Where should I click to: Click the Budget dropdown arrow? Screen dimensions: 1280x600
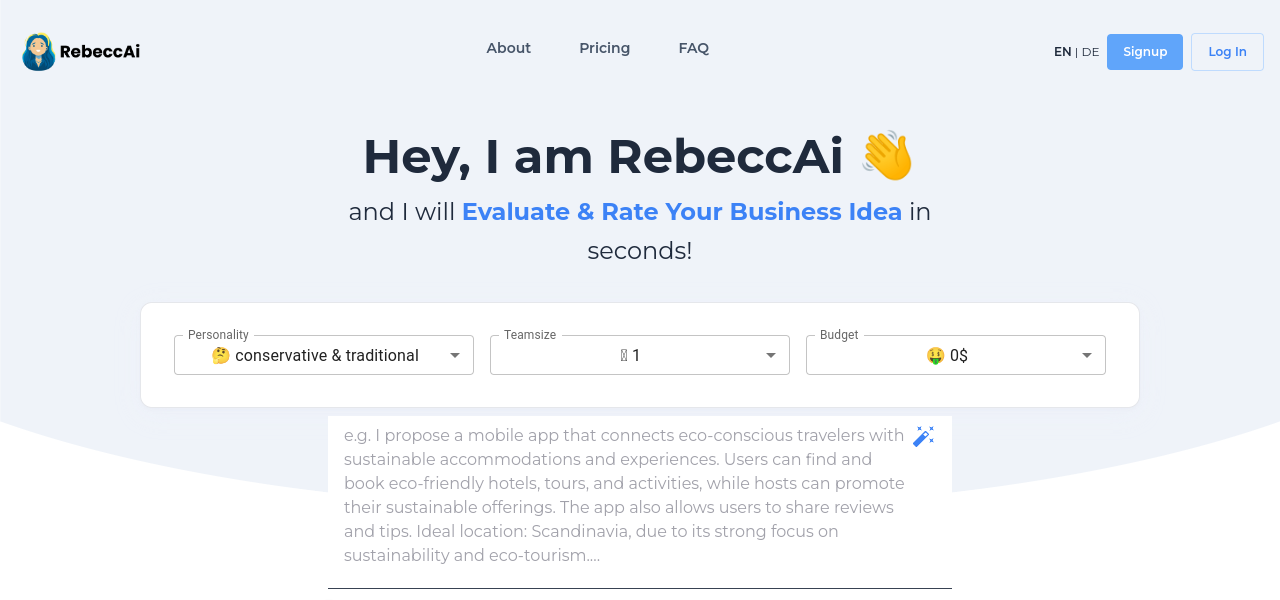pyautogui.click(x=1087, y=355)
